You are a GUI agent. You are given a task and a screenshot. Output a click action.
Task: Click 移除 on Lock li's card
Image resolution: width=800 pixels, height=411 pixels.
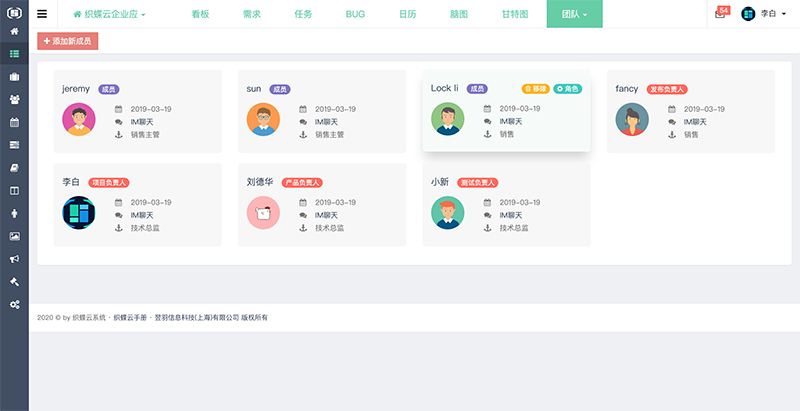pyautogui.click(x=536, y=89)
